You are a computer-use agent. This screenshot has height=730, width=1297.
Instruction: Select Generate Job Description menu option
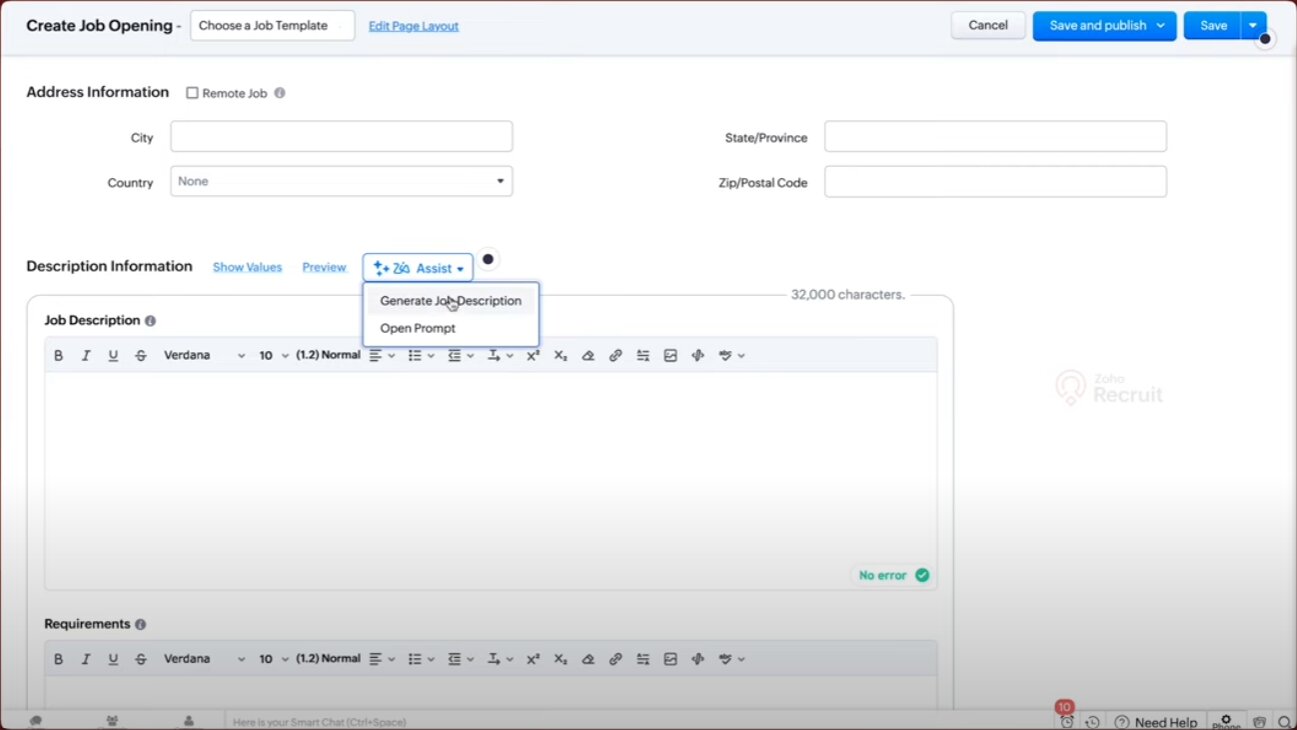tap(450, 301)
